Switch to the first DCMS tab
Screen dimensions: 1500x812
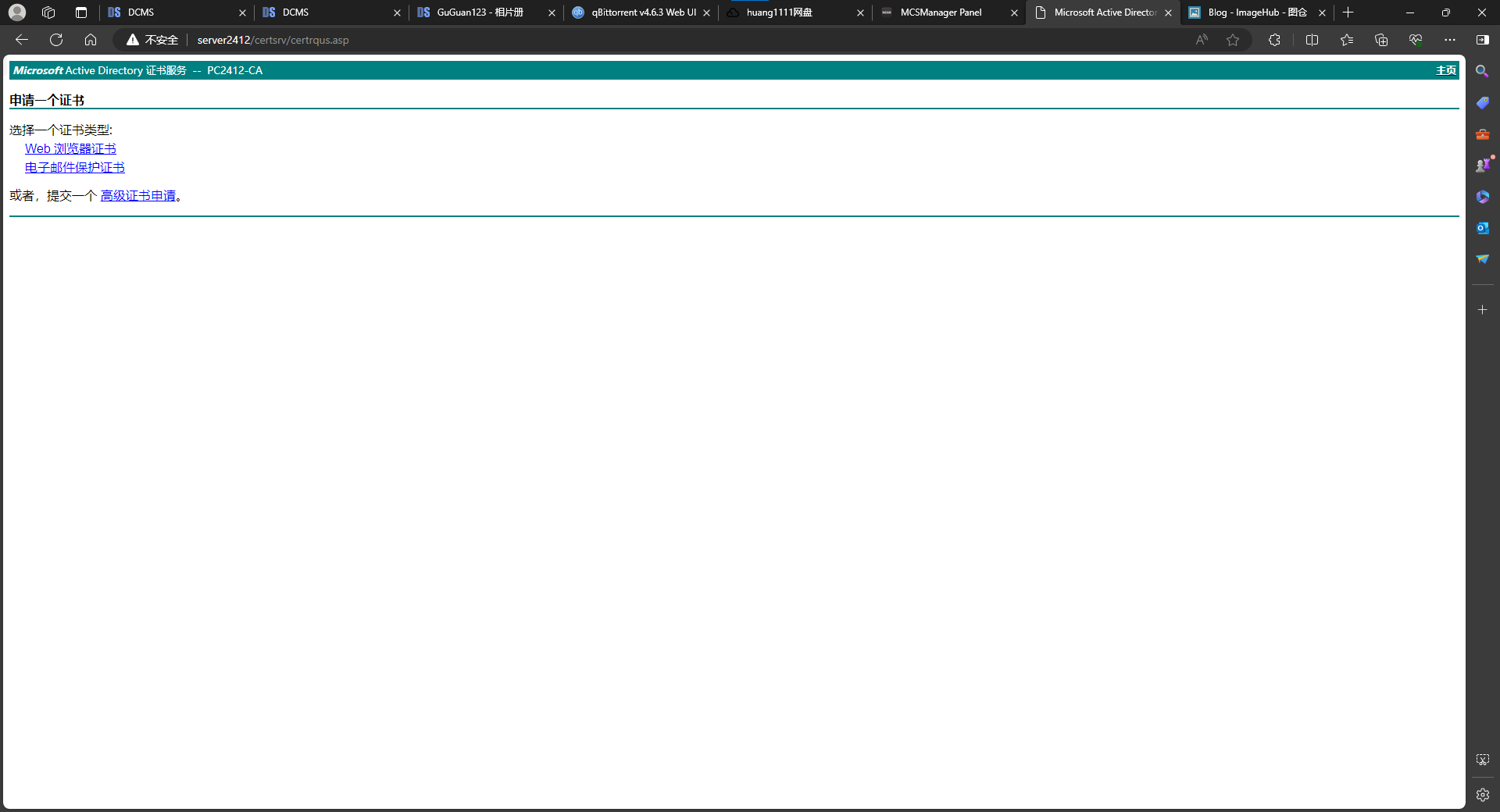tap(177, 12)
